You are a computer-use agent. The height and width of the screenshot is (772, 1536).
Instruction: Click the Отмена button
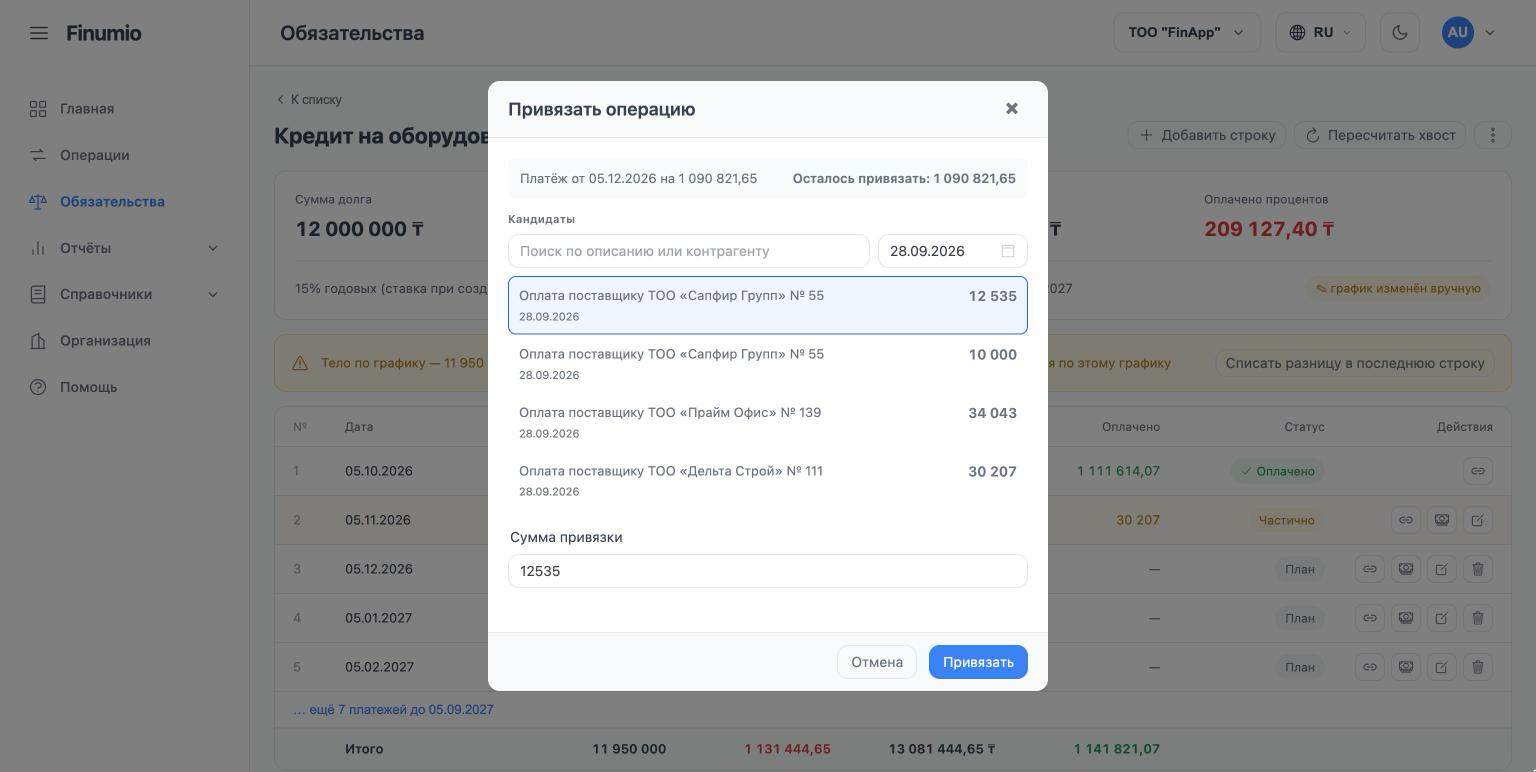[877, 662]
